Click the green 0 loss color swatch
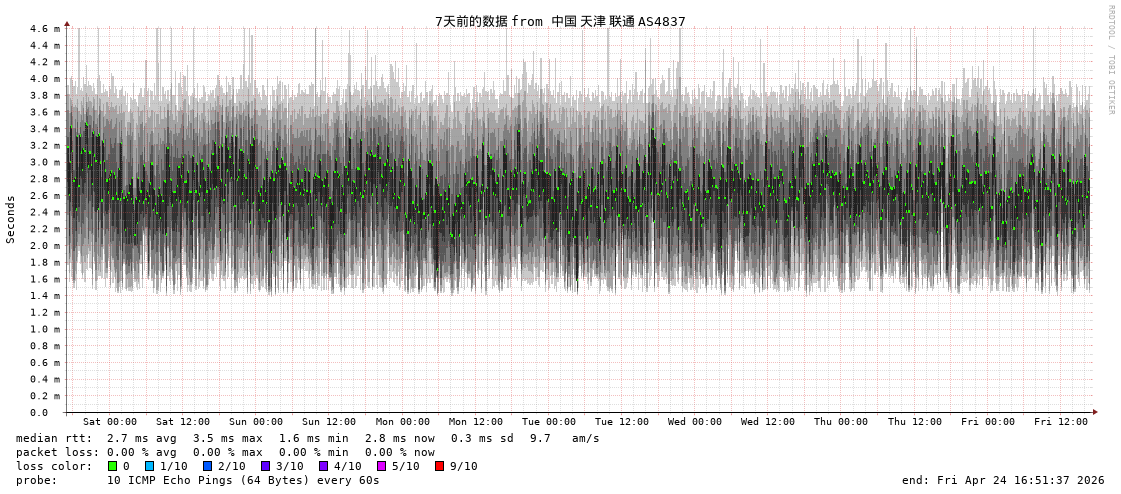 click(112, 466)
